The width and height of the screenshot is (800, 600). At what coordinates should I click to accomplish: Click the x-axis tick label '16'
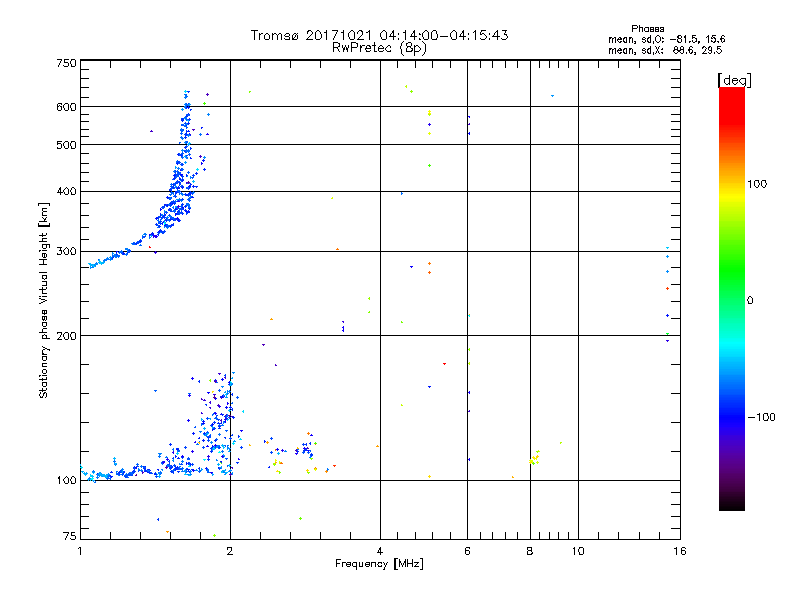[x=680, y=551]
